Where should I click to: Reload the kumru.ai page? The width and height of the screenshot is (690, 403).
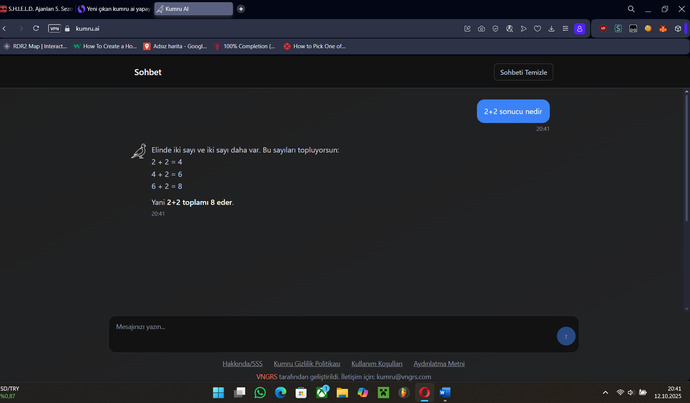click(x=36, y=29)
